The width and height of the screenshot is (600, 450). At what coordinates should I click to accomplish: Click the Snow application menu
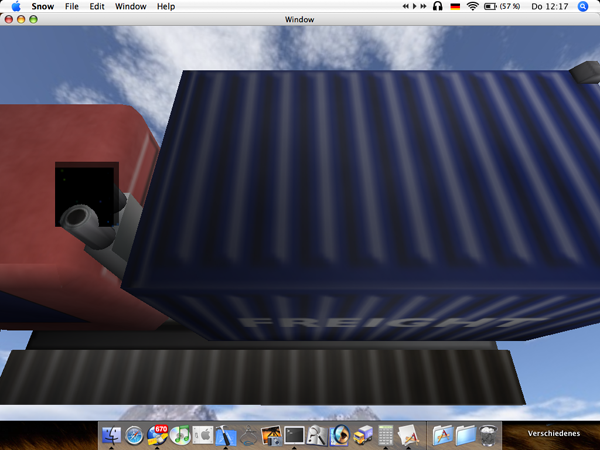coord(42,6)
